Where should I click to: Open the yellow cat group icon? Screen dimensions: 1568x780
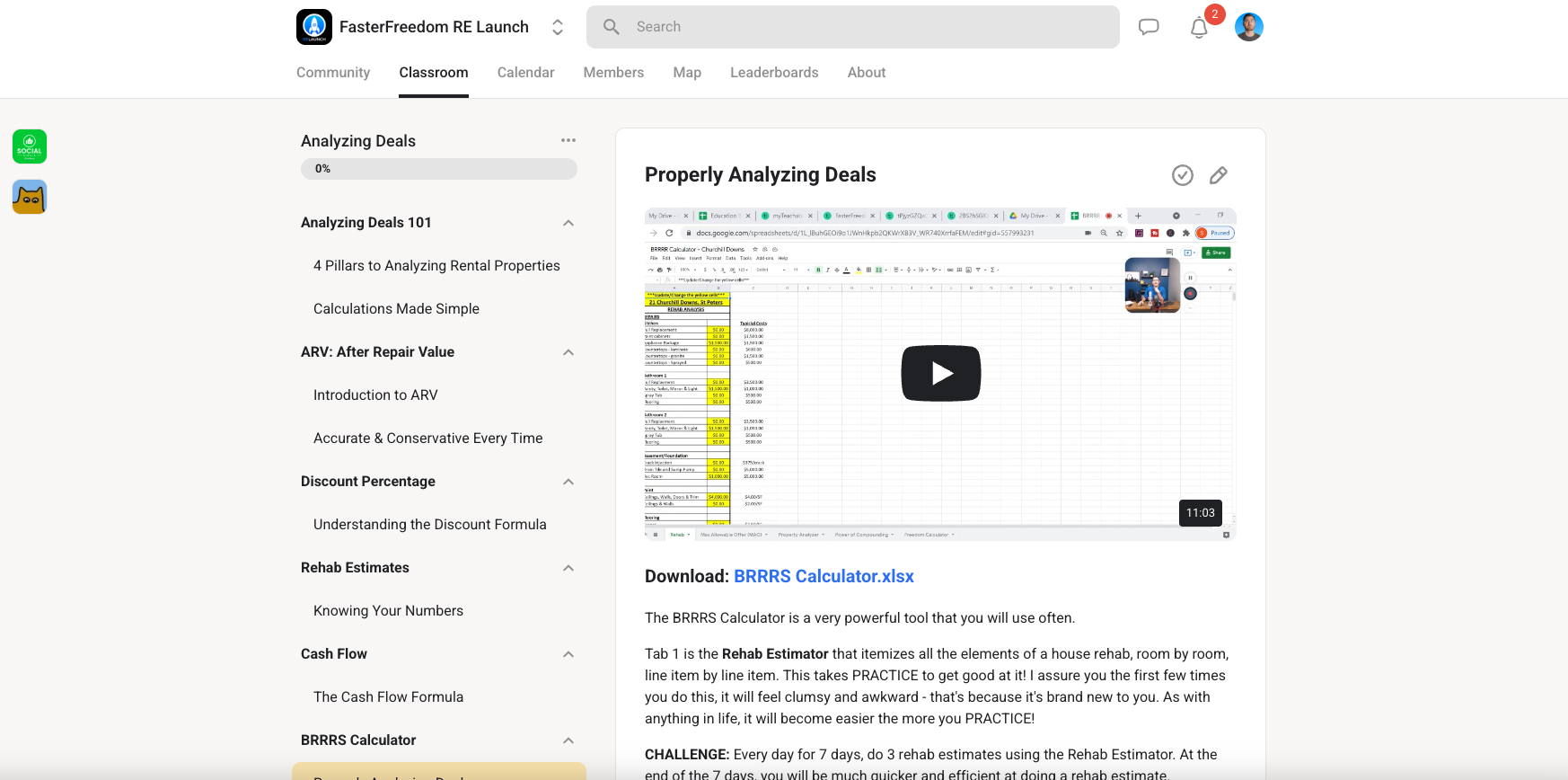30,197
